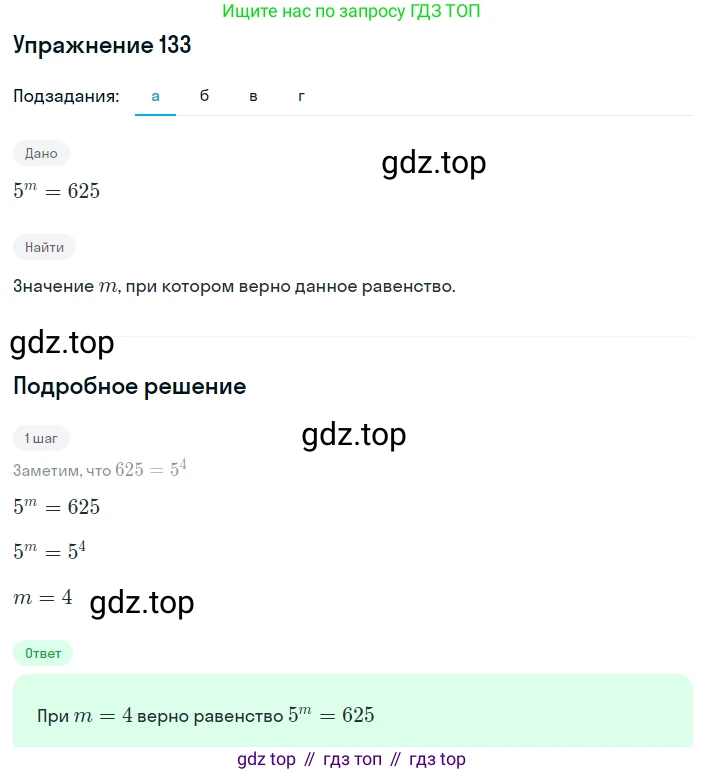Select subtask tab а

[156, 97]
